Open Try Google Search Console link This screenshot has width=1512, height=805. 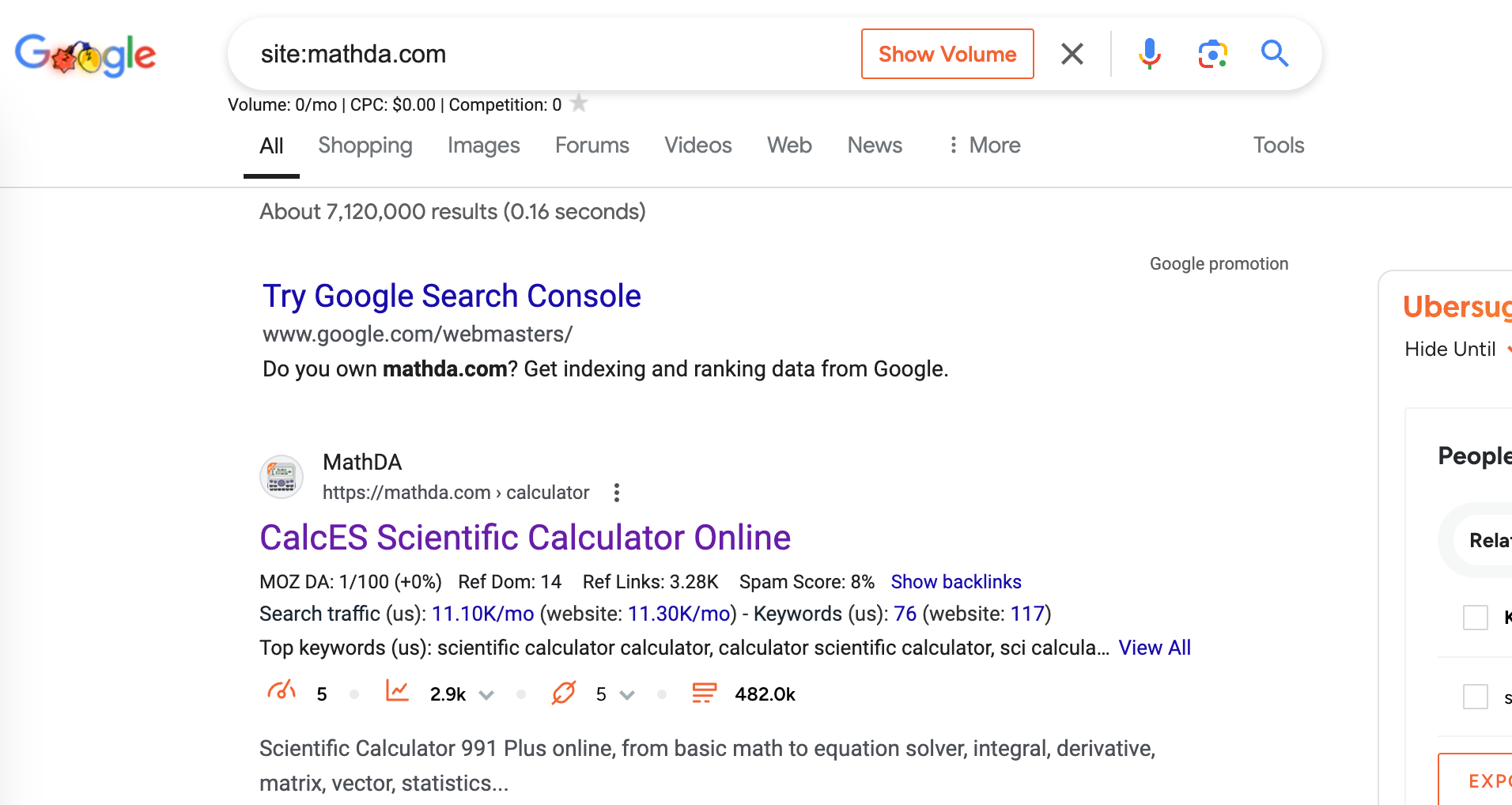pyautogui.click(x=452, y=297)
